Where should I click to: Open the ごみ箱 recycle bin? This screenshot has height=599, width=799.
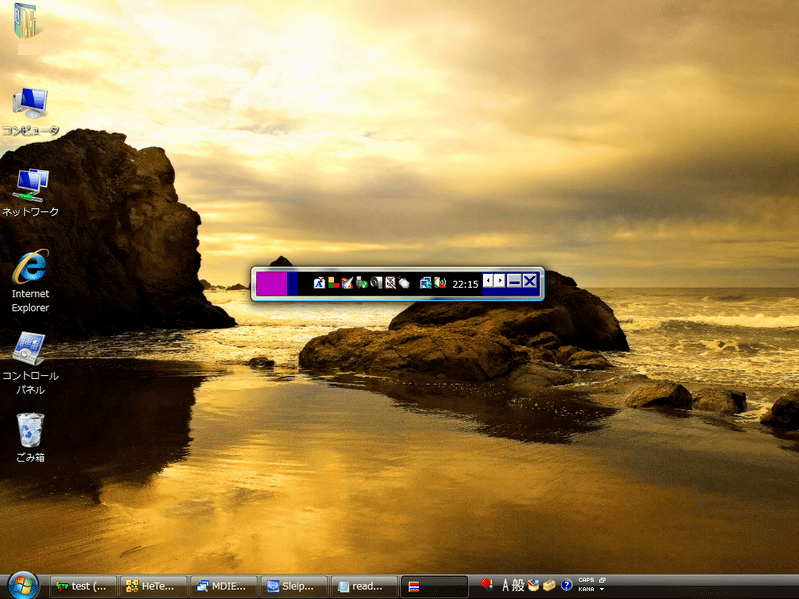pyautogui.click(x=30, y=431)
